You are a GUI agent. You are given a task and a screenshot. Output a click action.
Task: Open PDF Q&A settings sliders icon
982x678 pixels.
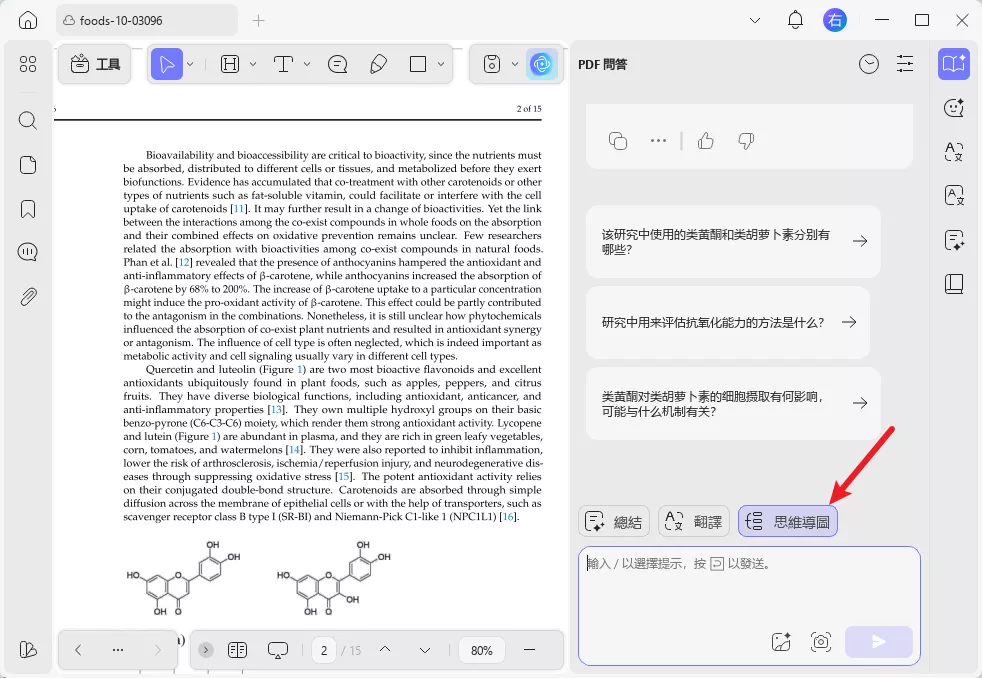(905, 64)
